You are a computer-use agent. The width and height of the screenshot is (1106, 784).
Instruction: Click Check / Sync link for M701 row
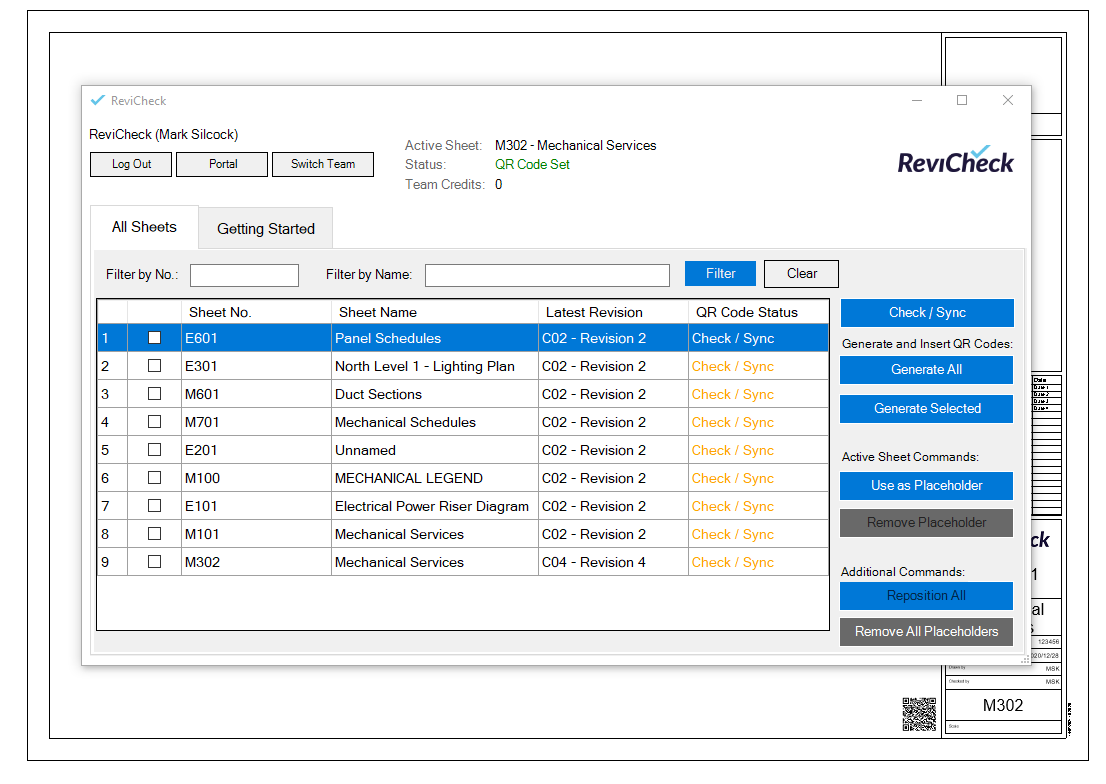pos(733,422)
